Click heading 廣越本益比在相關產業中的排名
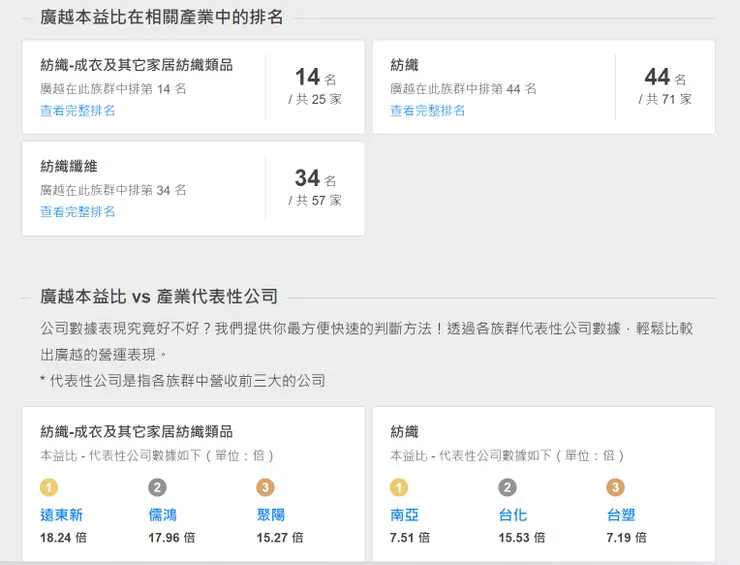This screenshot has width=740, height=565. click(161, 17)
